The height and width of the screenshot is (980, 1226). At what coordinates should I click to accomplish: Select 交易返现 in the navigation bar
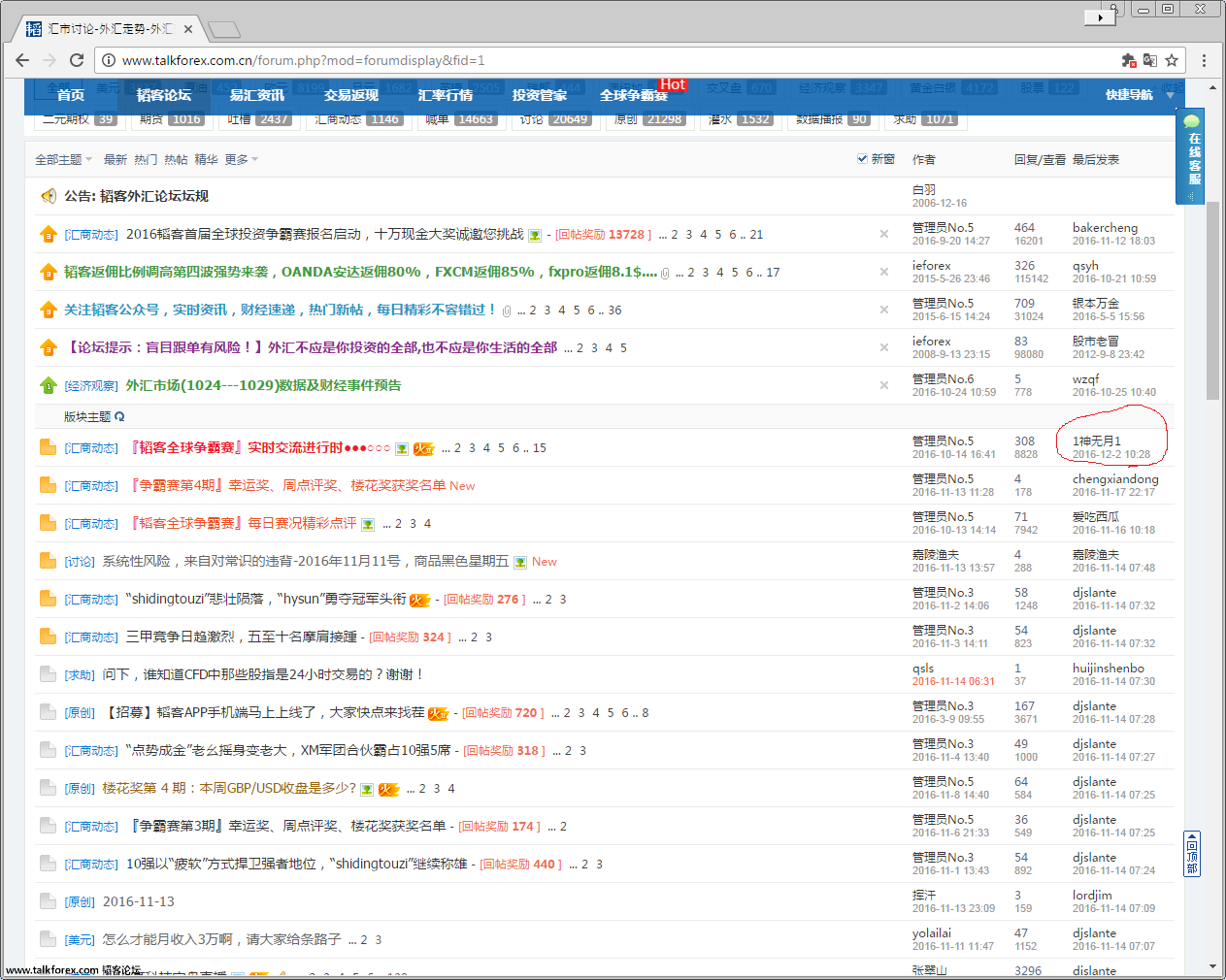point(351,95)
